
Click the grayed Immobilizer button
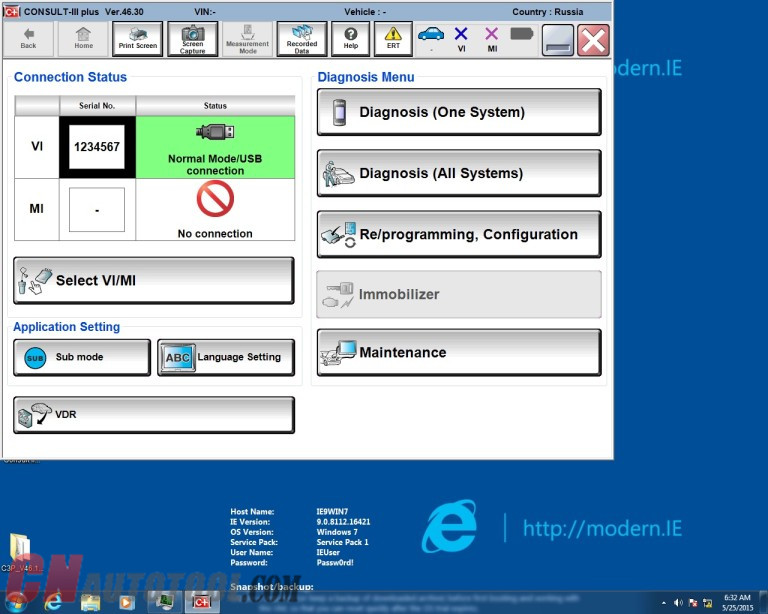459,294
